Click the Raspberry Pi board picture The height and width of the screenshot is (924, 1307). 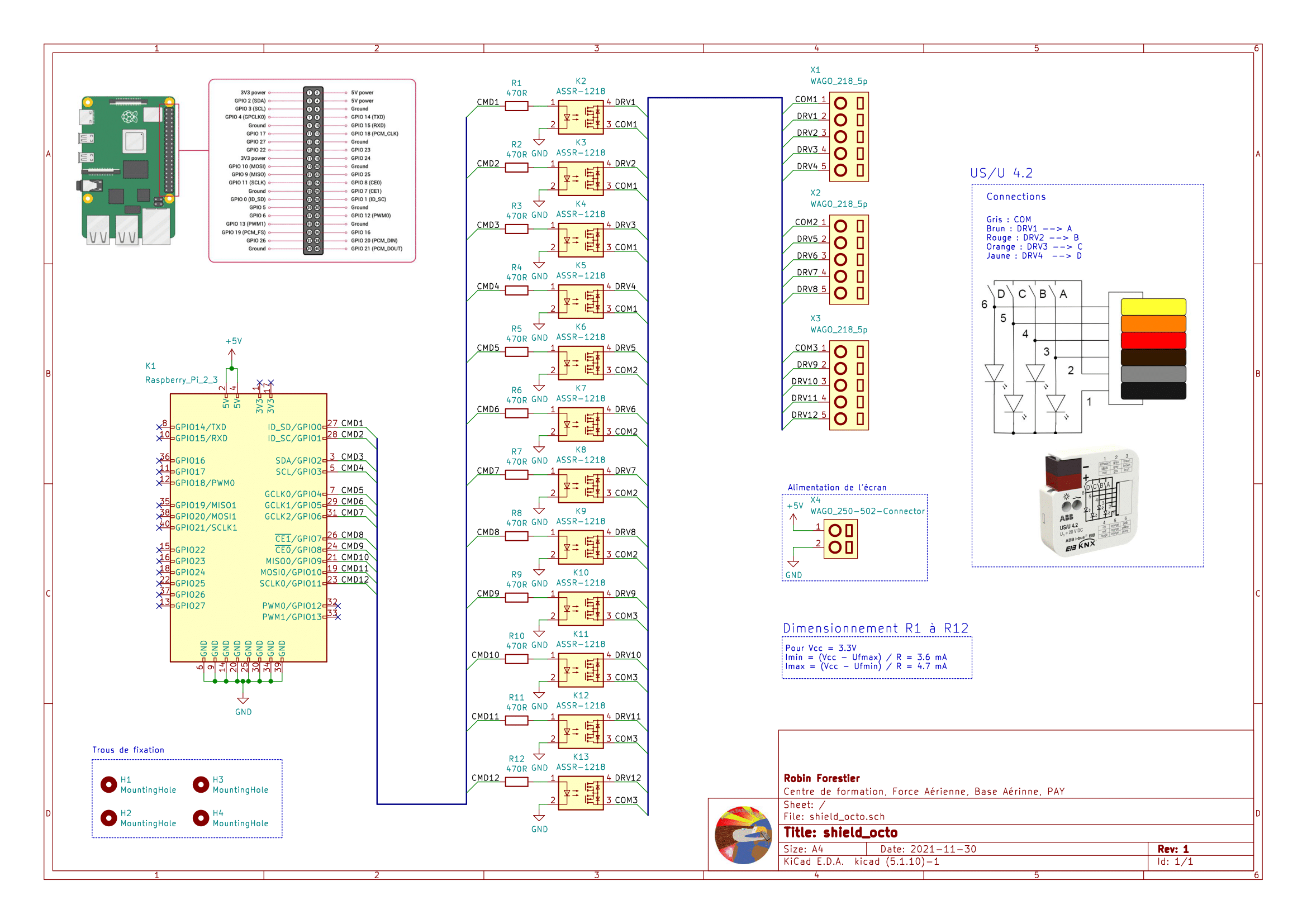tap(129, 171)
